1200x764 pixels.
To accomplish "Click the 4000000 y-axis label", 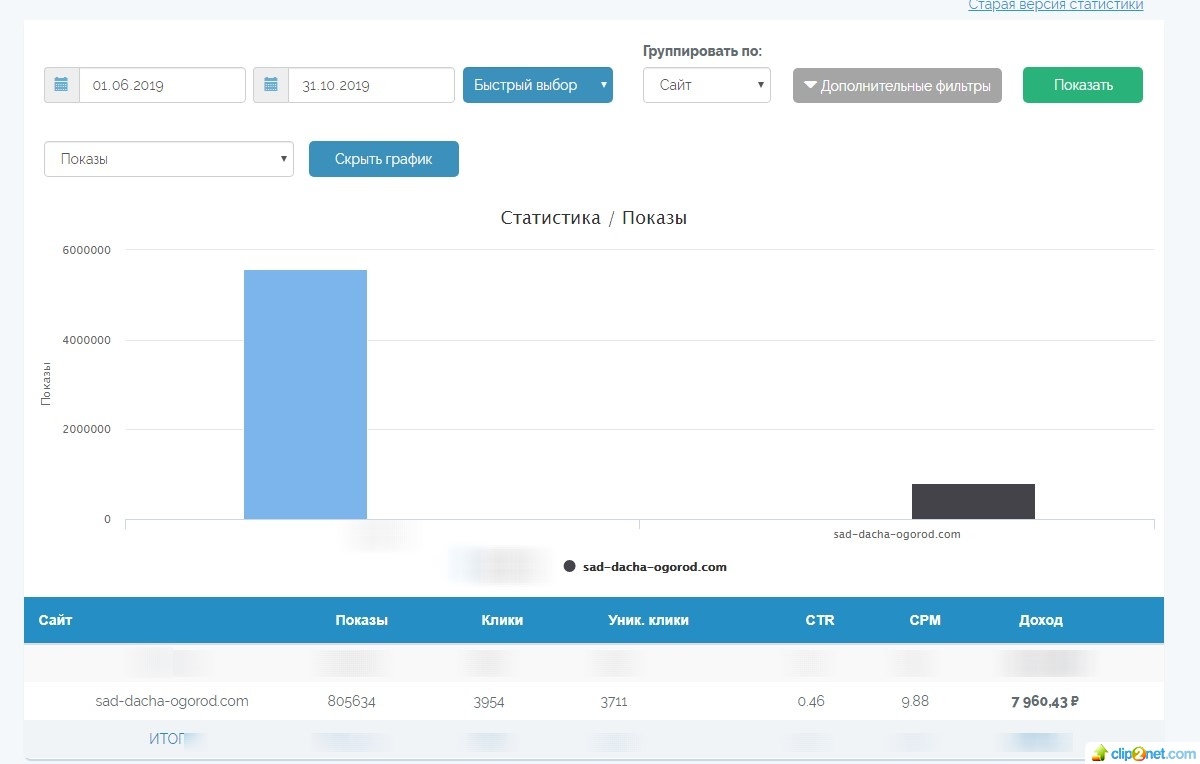I will [89, 340].
